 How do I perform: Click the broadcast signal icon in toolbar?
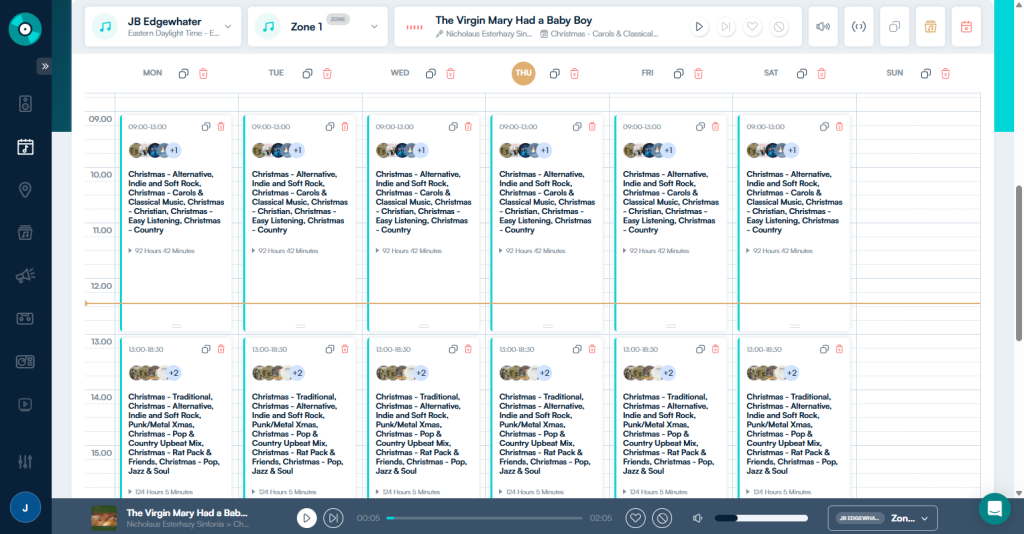tap(859, 27)
